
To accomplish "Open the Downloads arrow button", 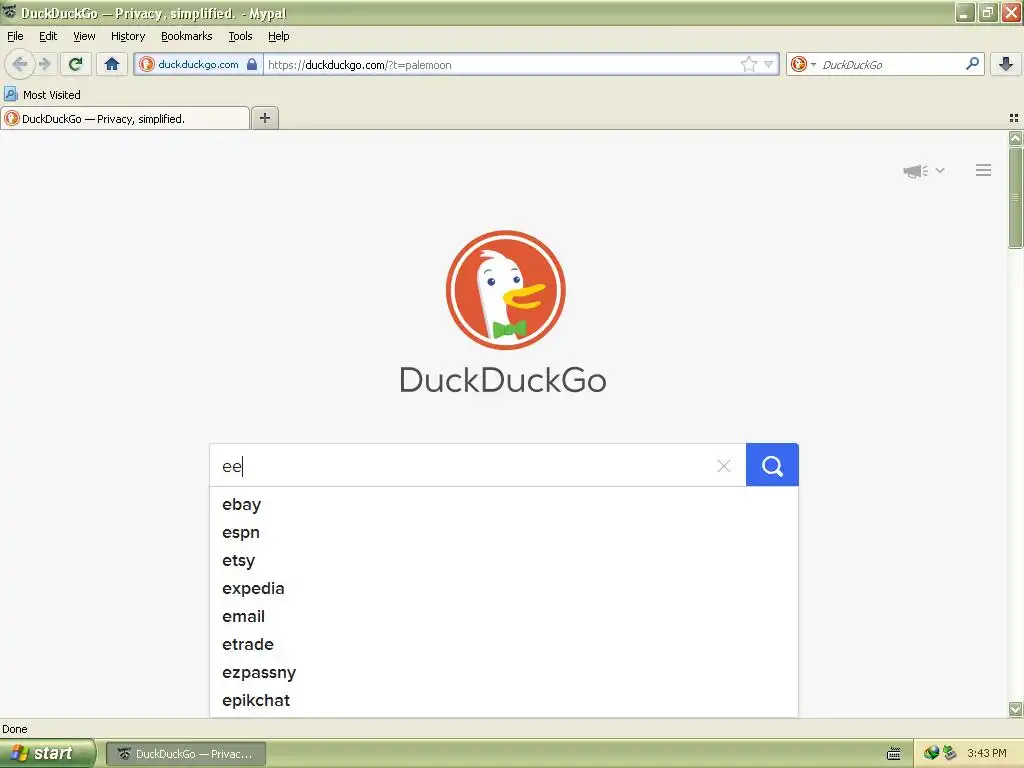I will point(1006,64).
